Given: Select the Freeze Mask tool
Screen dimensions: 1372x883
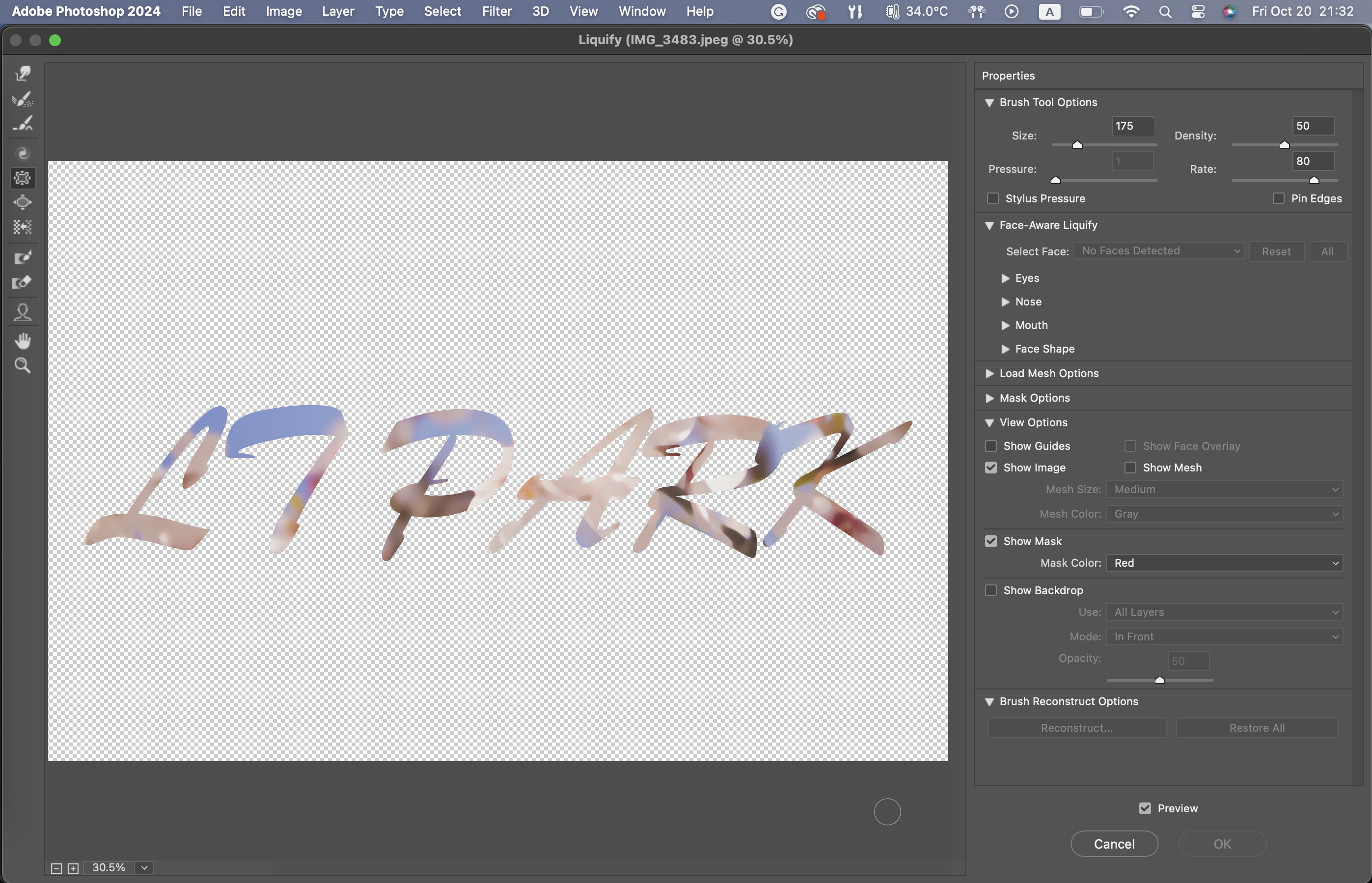Looking at the screenshot, I should 23,257.
